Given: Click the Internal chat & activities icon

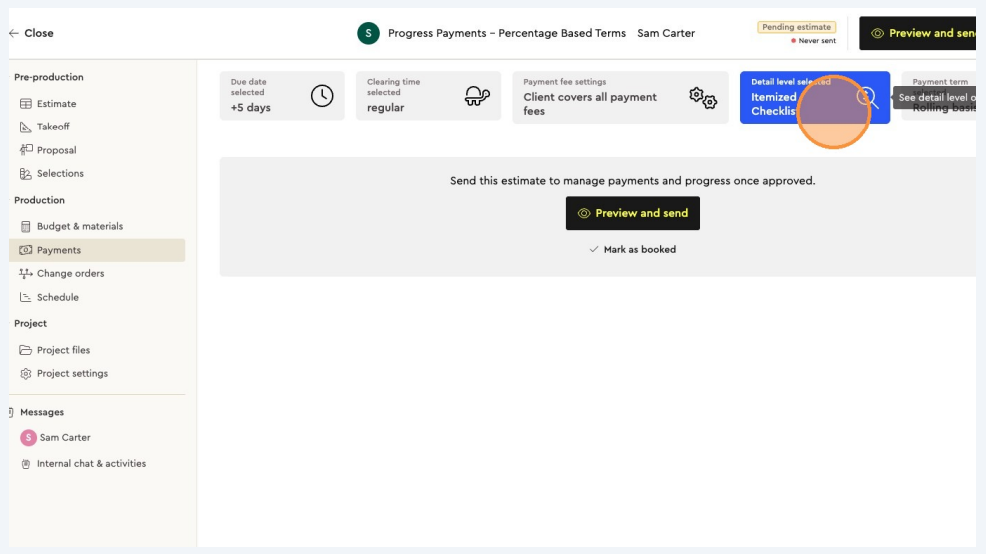Looking at the screenshot, I should tap(26, 464).
